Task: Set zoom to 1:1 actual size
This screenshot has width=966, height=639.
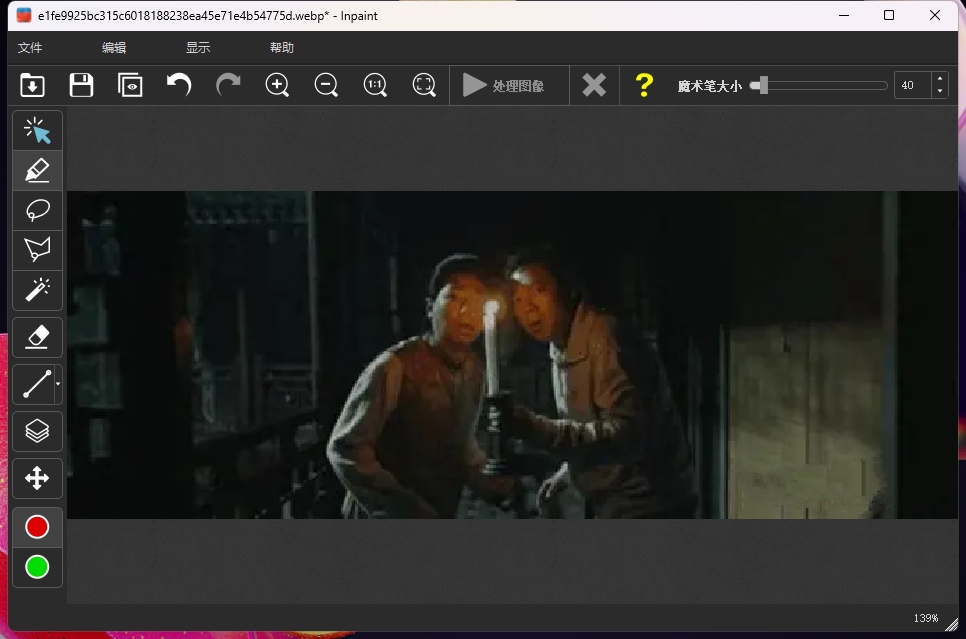Action: point(375,85)
